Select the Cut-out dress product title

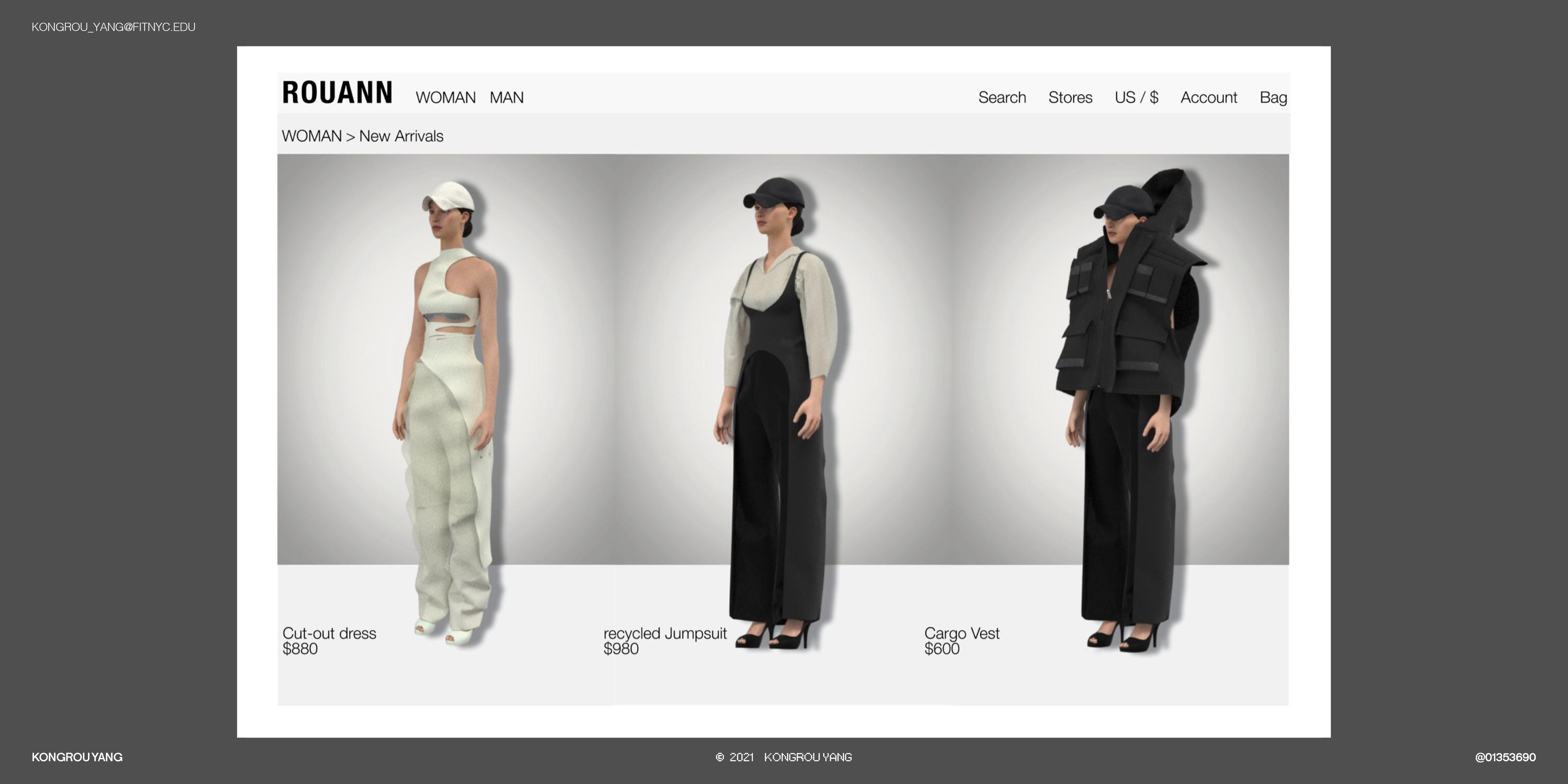pyautogui.click(x=329, y=633)
